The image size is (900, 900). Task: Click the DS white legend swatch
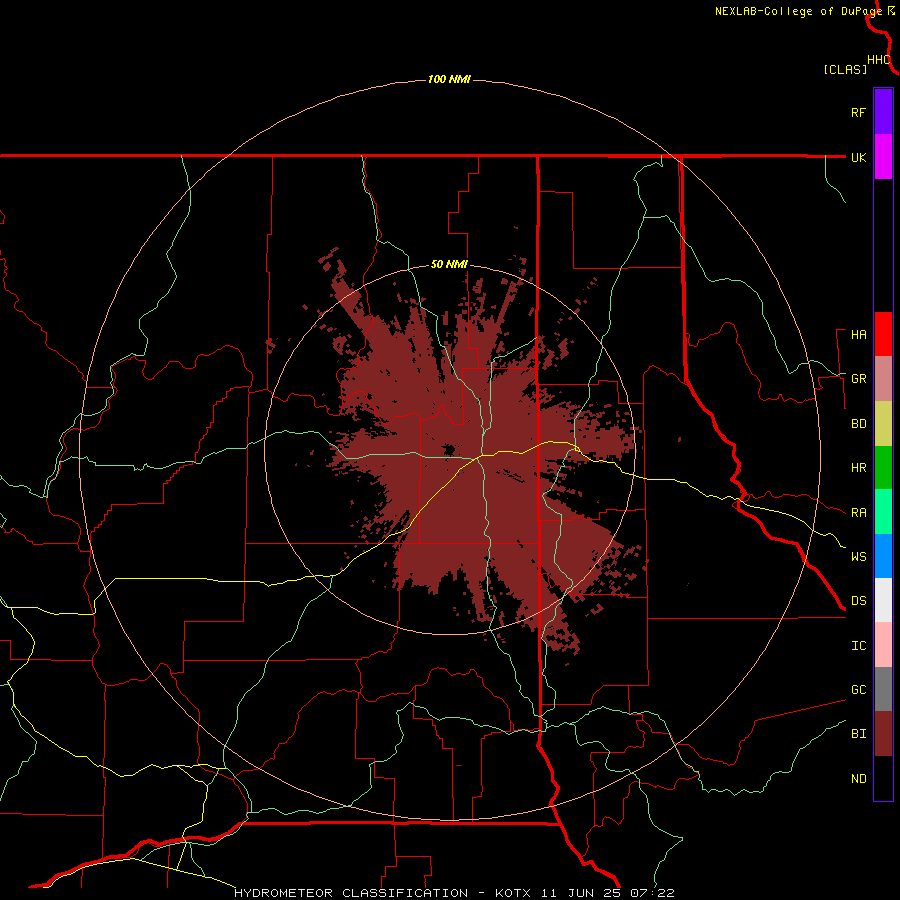(x=883, y=600)
